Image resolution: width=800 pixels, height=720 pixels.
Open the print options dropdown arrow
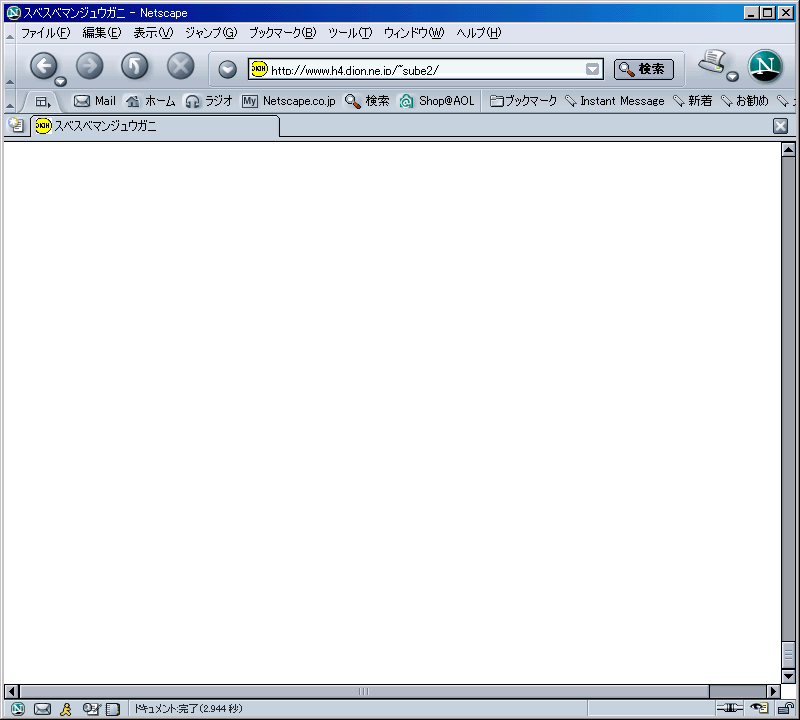pyautogui.click(x=733, y=77)
